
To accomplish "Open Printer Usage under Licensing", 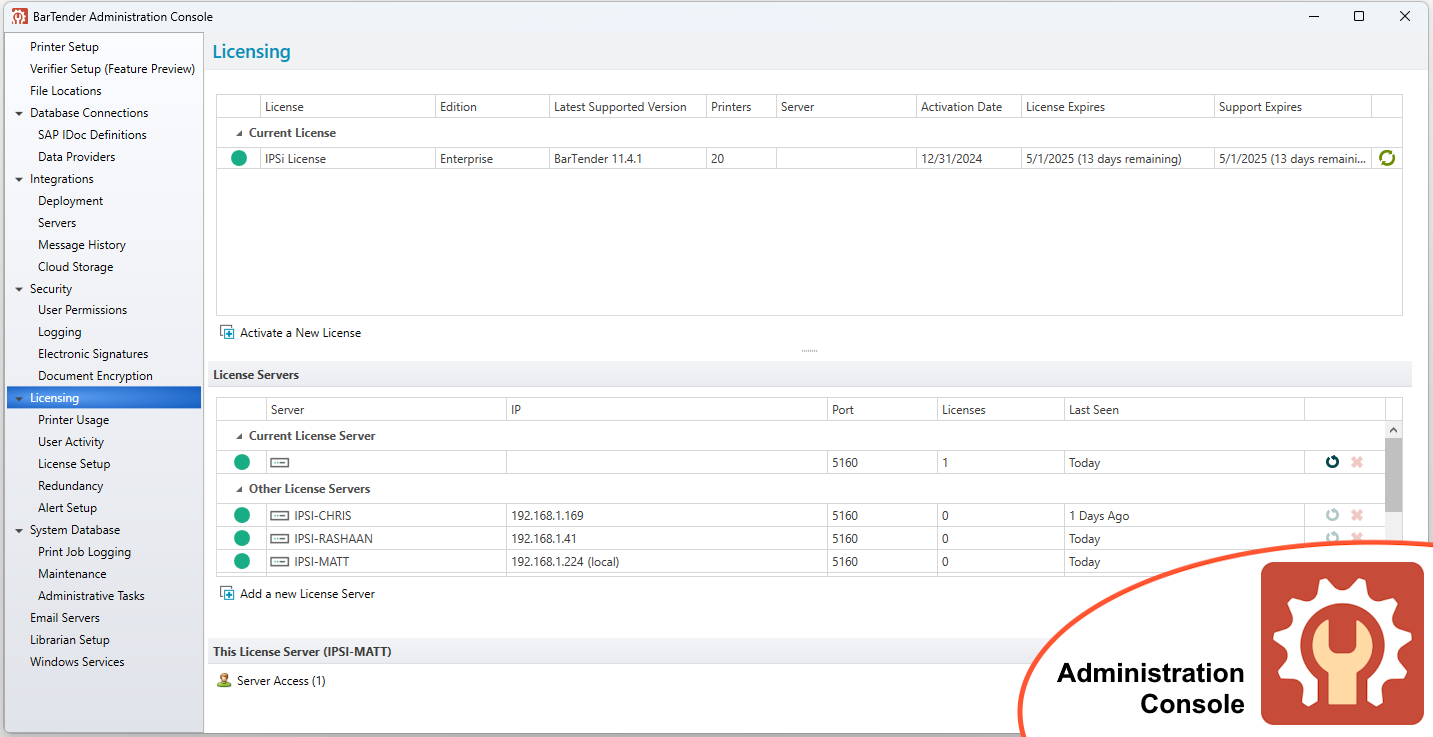I will (x=73, y=420).
